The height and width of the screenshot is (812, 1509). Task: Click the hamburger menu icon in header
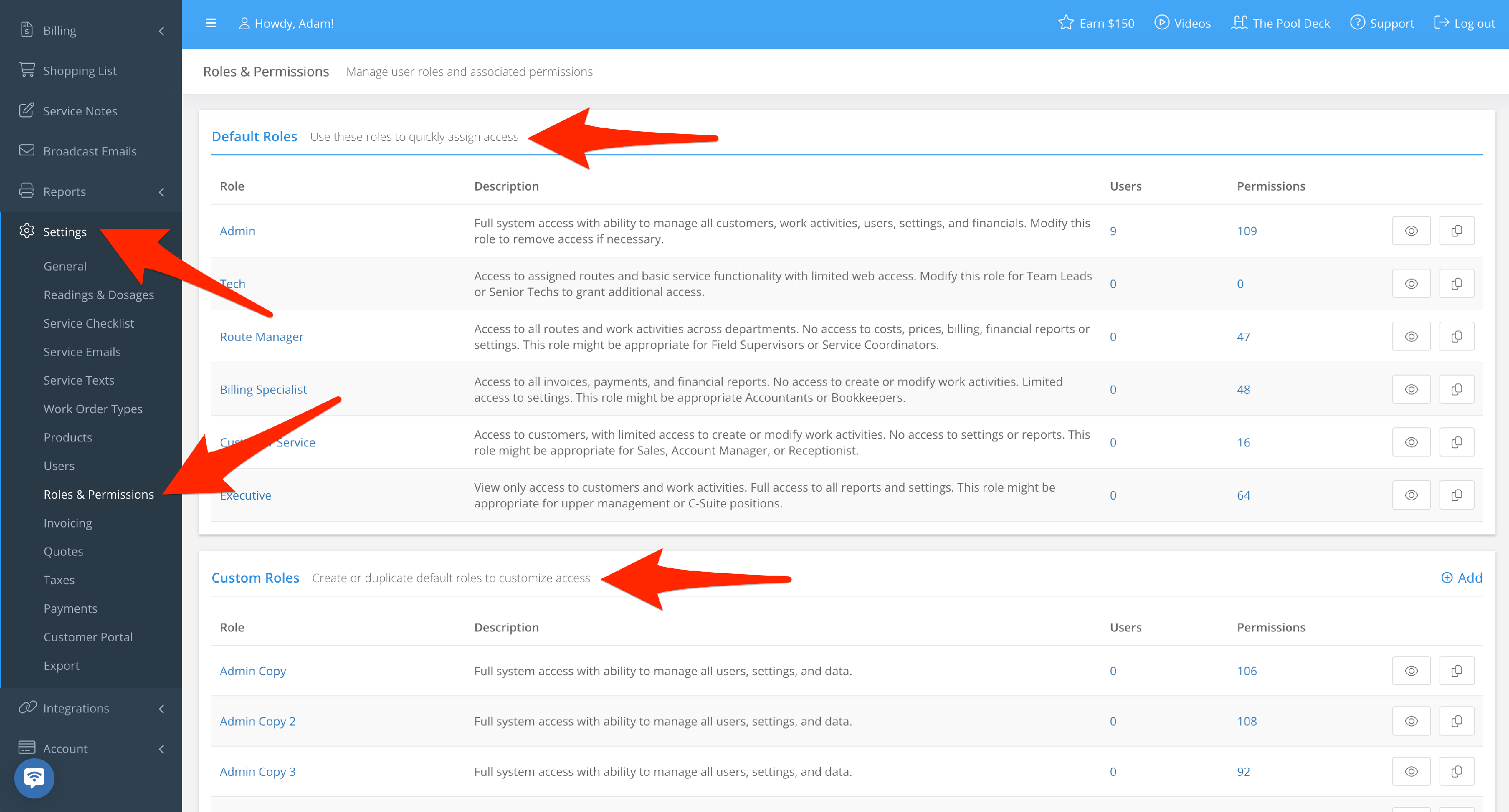(x=210, y=24)
